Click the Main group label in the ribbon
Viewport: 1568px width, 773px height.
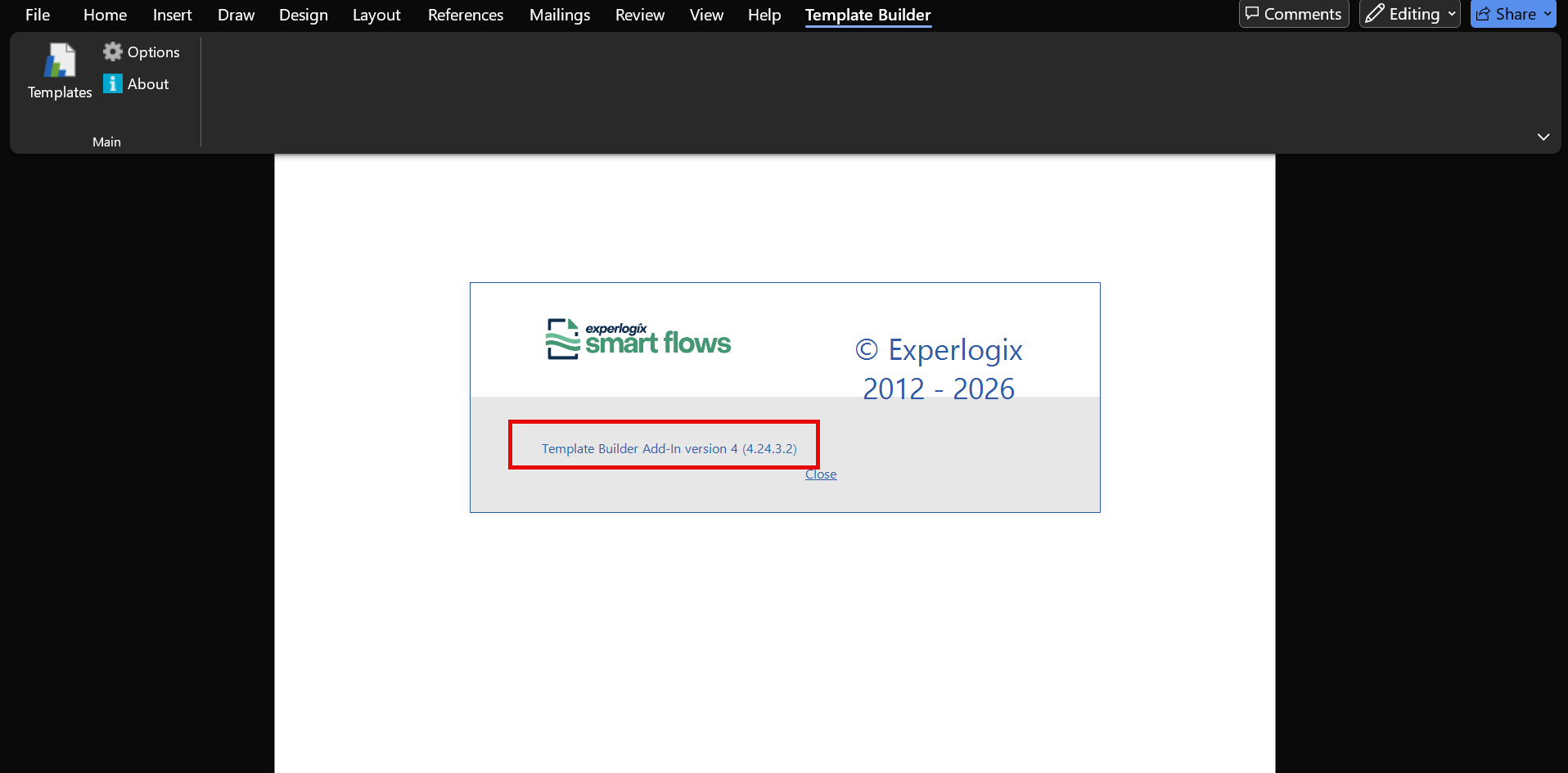click(106, 142)
